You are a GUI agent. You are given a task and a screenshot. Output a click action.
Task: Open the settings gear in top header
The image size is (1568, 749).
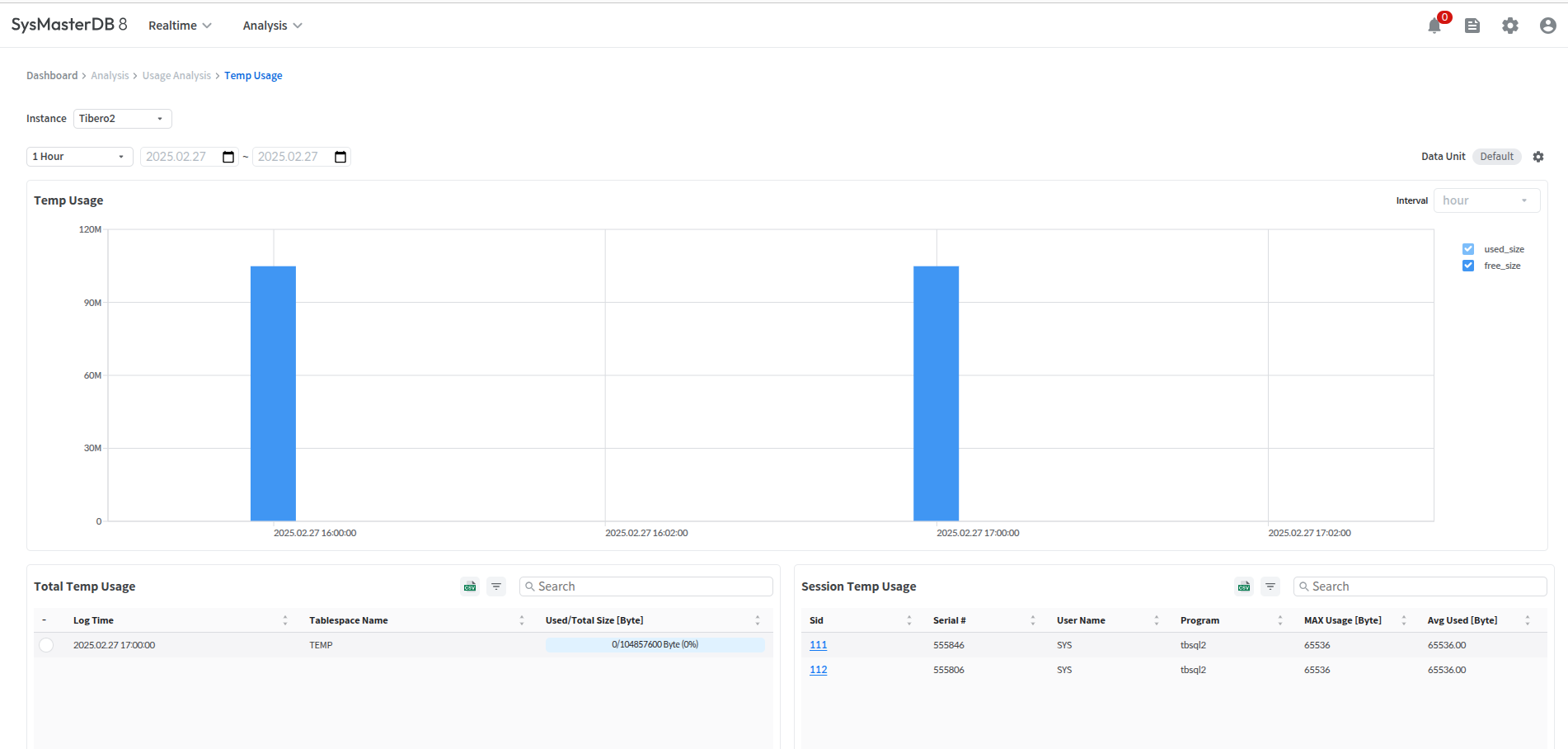1510,26
